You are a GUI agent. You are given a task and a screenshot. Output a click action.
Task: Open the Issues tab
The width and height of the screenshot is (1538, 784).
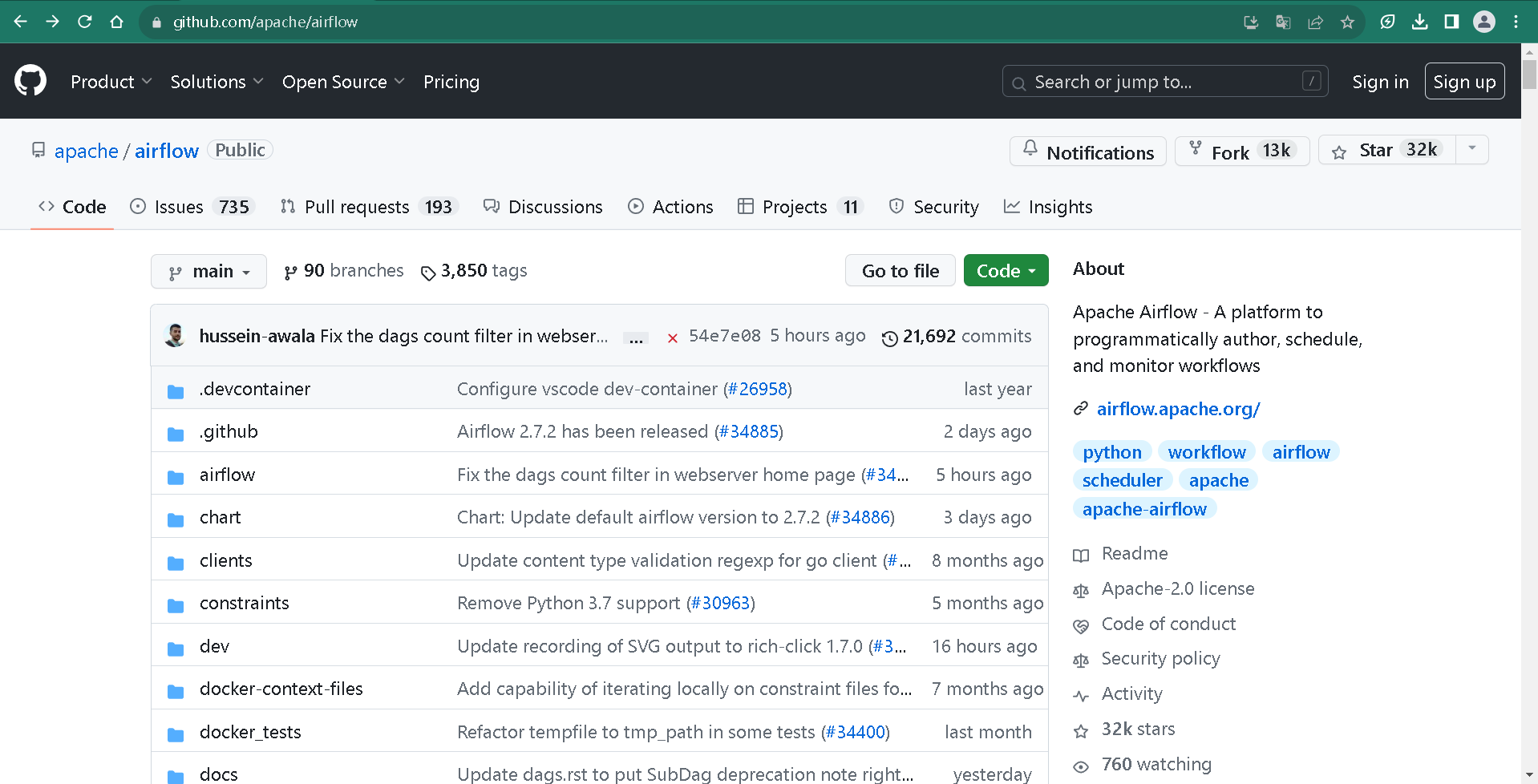tap(190, 207)
